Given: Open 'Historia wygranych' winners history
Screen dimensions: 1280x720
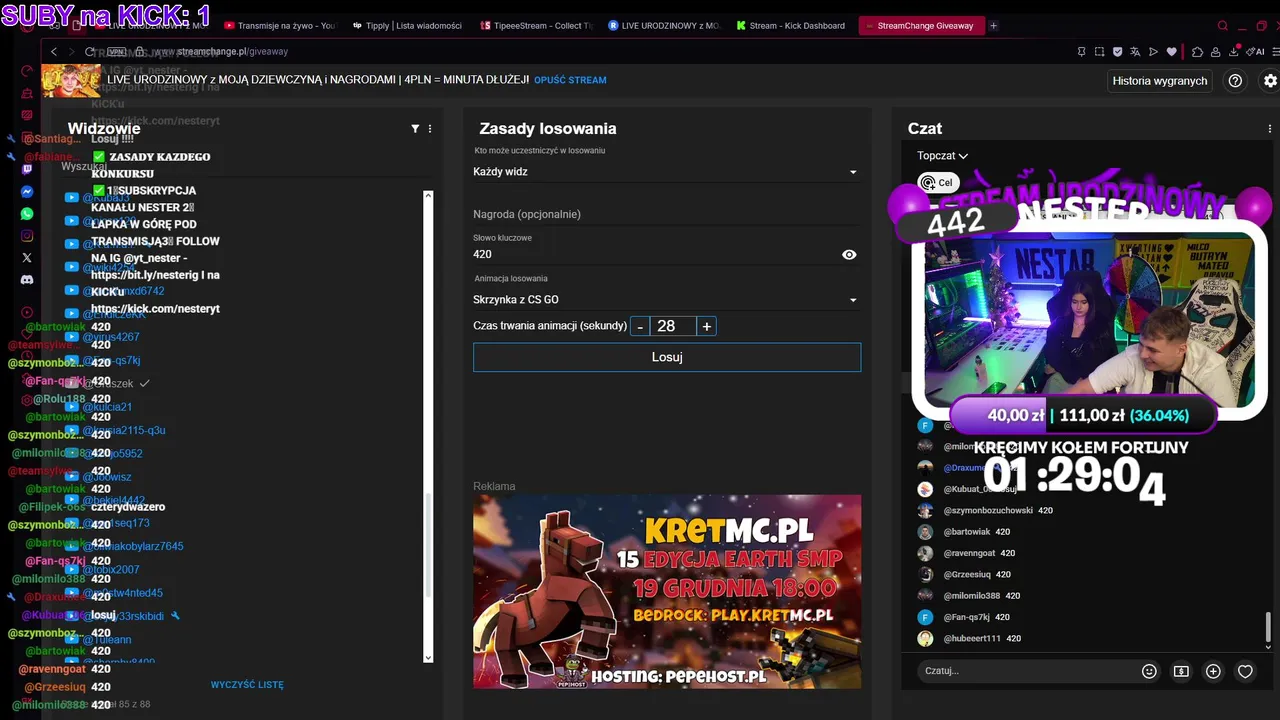Looking at the screenshot, I should [x=1160, y=81].
